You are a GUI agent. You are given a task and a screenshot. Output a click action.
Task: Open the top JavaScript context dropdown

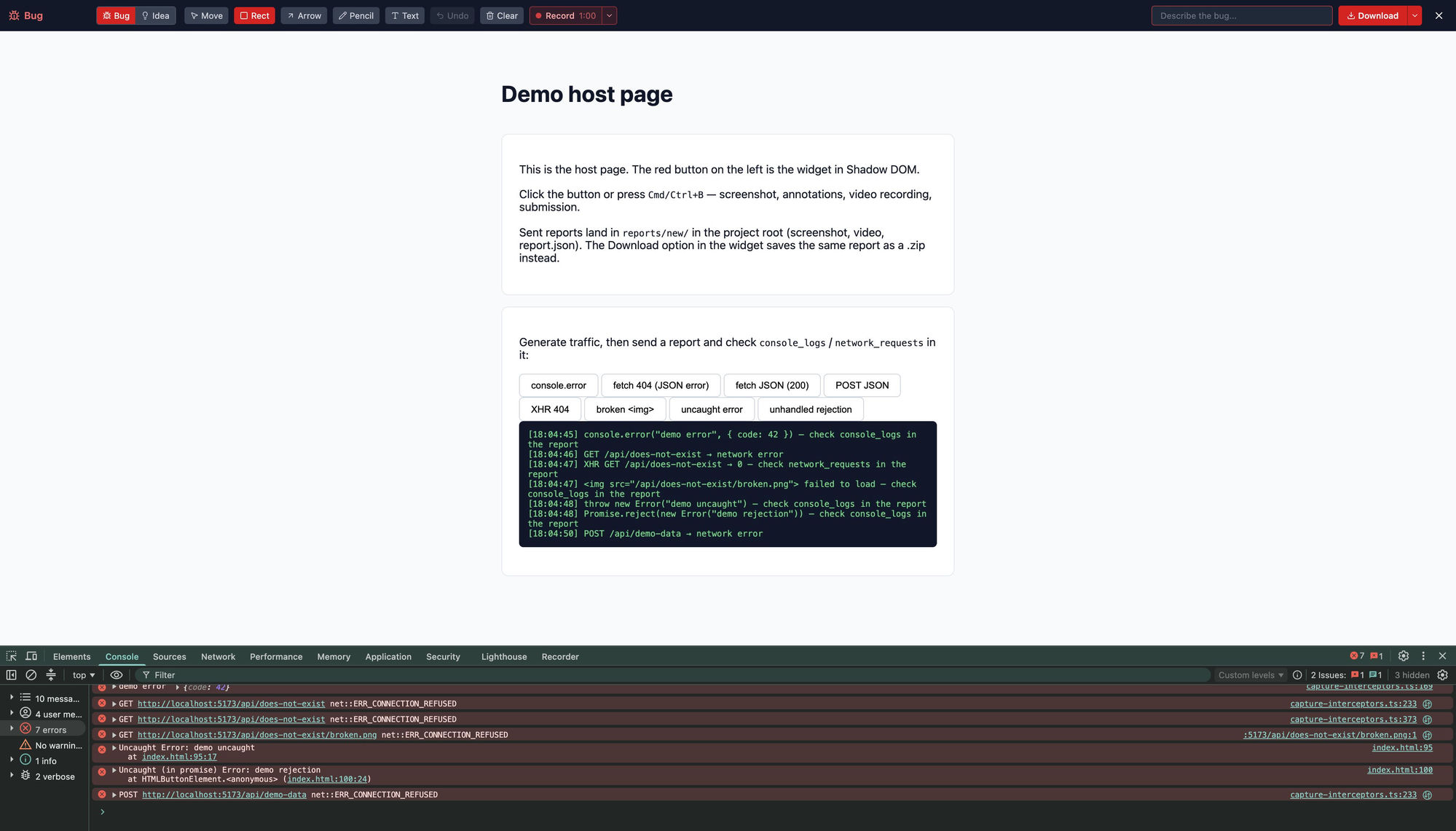(84, 675)
